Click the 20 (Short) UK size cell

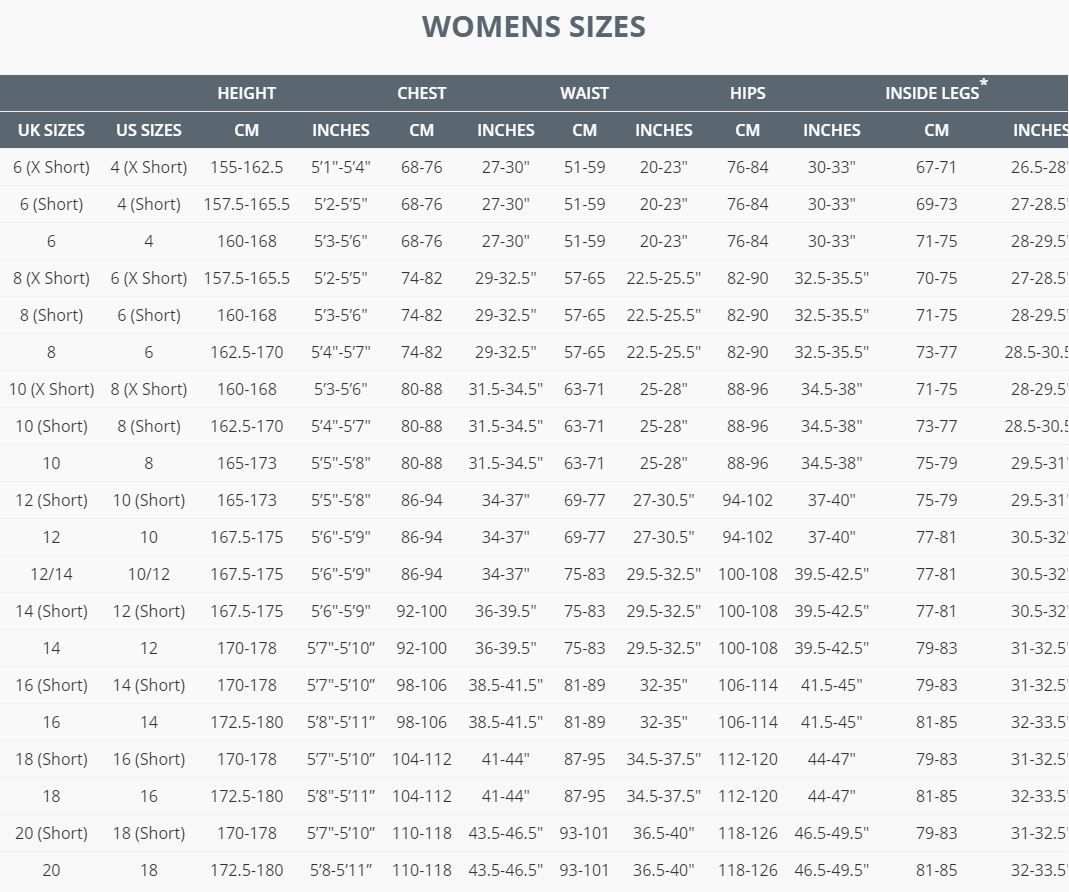51,833
